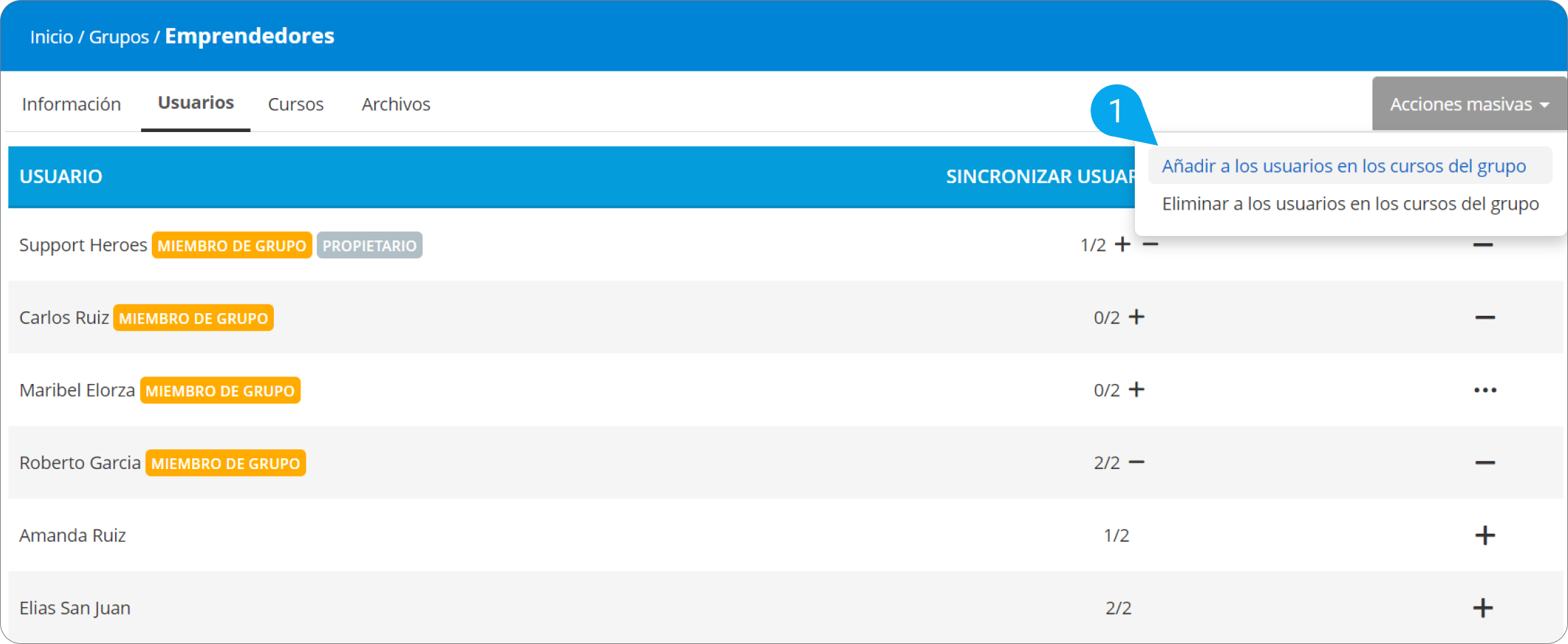The width and height of the screenshot is (1568, 644).
Task: Click USUARIO column header
Action: pyautogui.click(x=61, y=176)
